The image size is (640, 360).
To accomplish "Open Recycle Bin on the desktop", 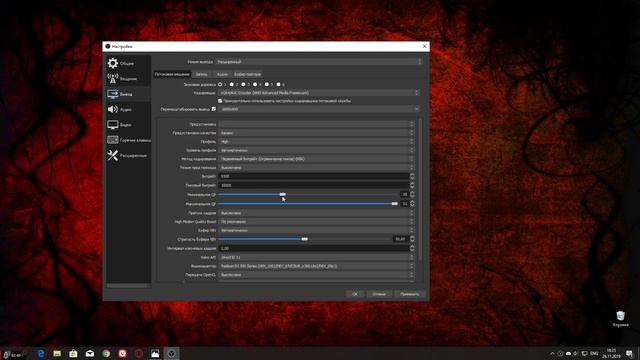I will pos(620,318).
